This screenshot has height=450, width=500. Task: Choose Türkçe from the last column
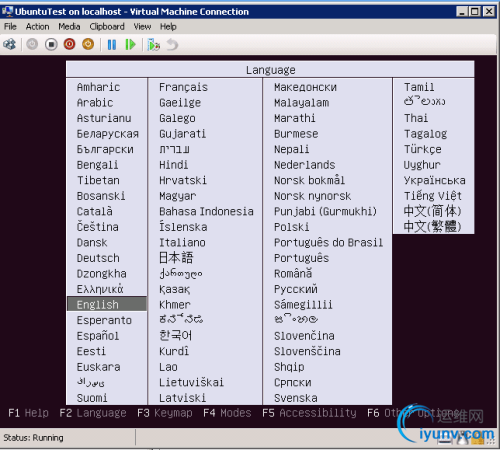pyautogui.click(x=423, y=149)
